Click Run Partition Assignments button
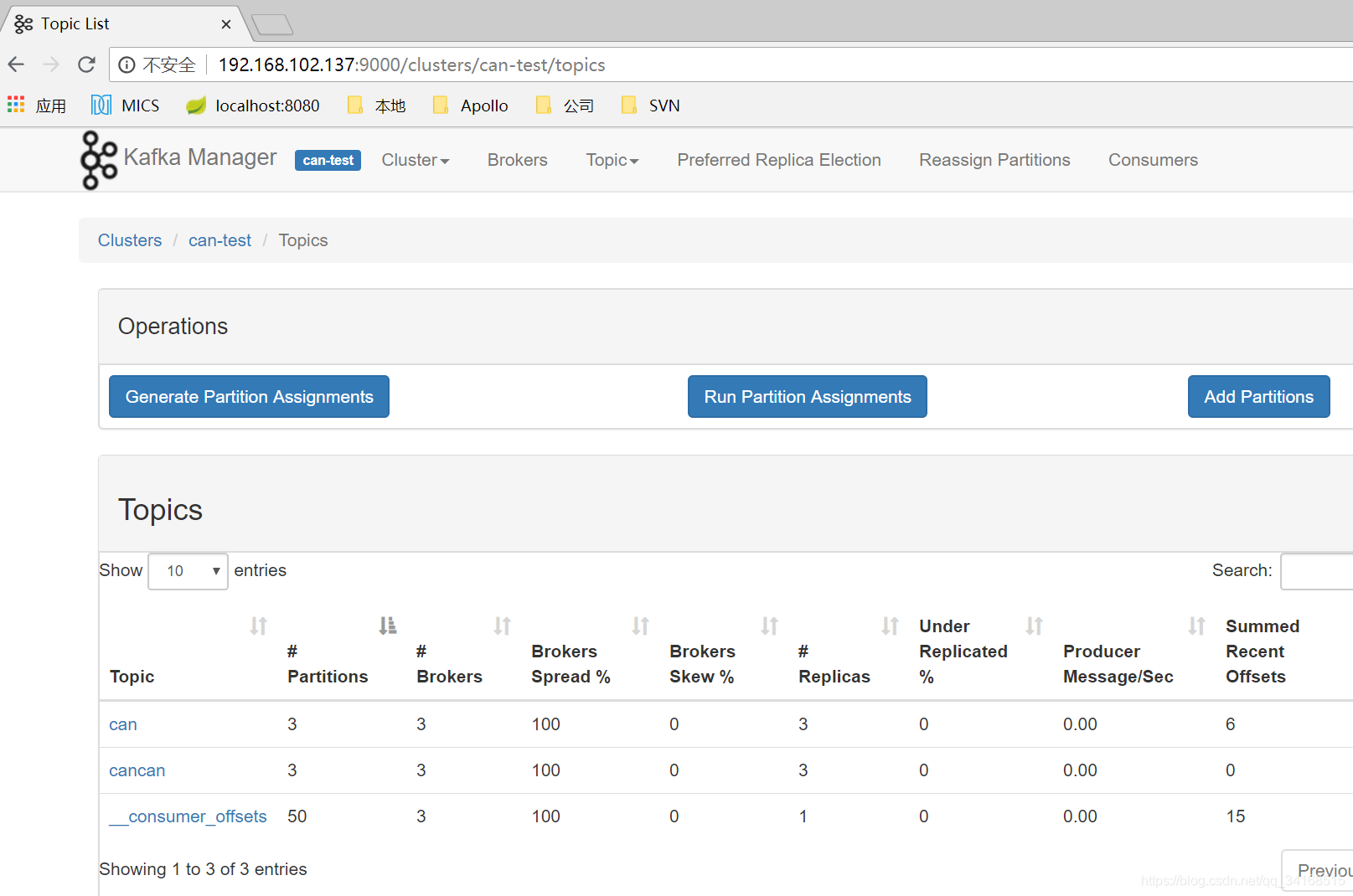1353x896 pixels. click(808, 397)
